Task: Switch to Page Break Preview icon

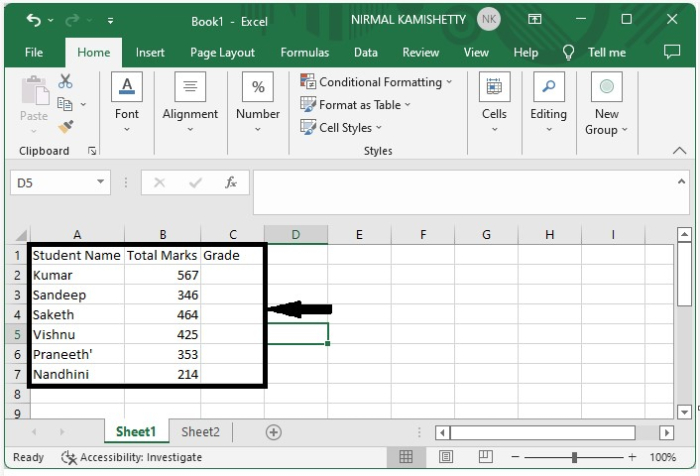Action: [x=485, y=457]
